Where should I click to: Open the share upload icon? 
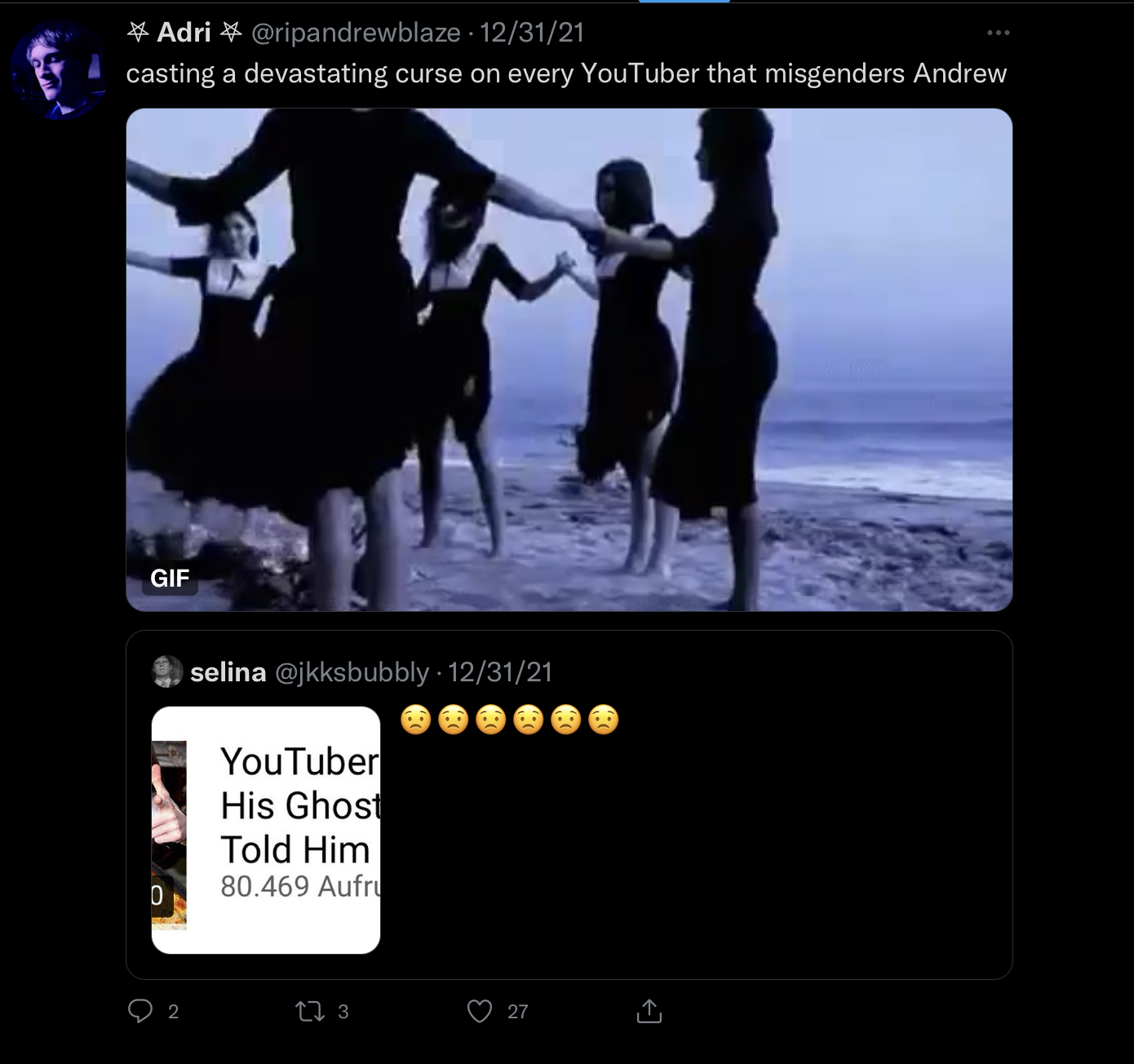coord(649,1011)
